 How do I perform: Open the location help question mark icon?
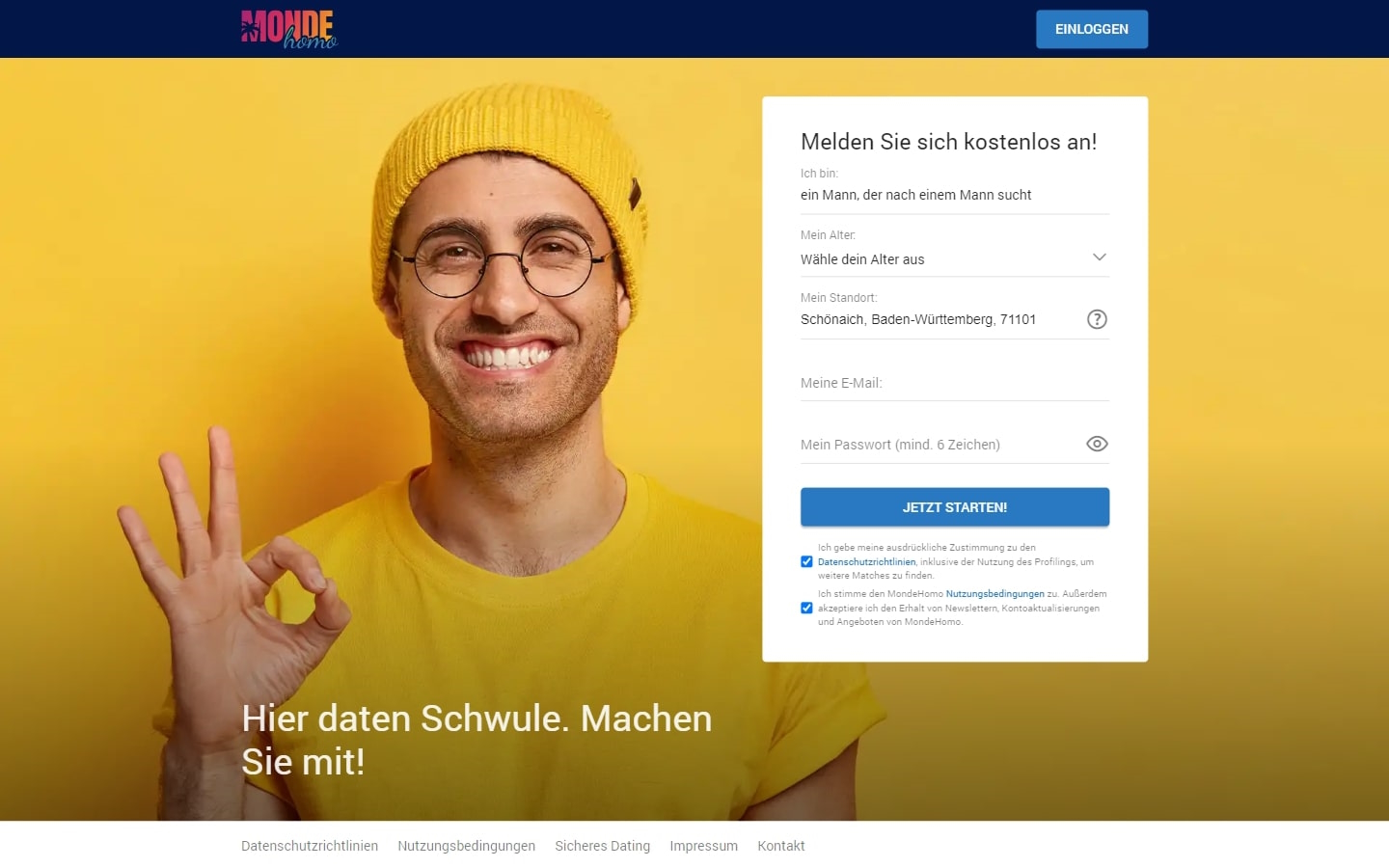pos(1097,319)
